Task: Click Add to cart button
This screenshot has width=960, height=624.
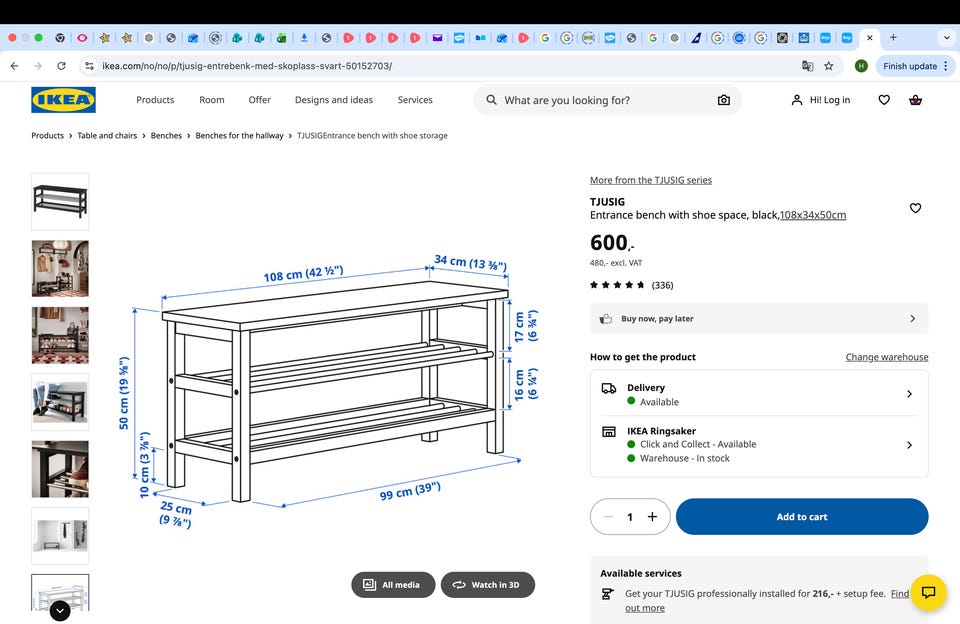Action: (x=802, y=517)
